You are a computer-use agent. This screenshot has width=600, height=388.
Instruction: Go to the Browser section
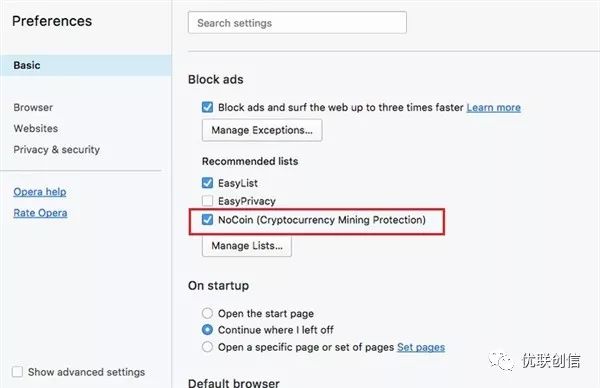pos(33,108)
